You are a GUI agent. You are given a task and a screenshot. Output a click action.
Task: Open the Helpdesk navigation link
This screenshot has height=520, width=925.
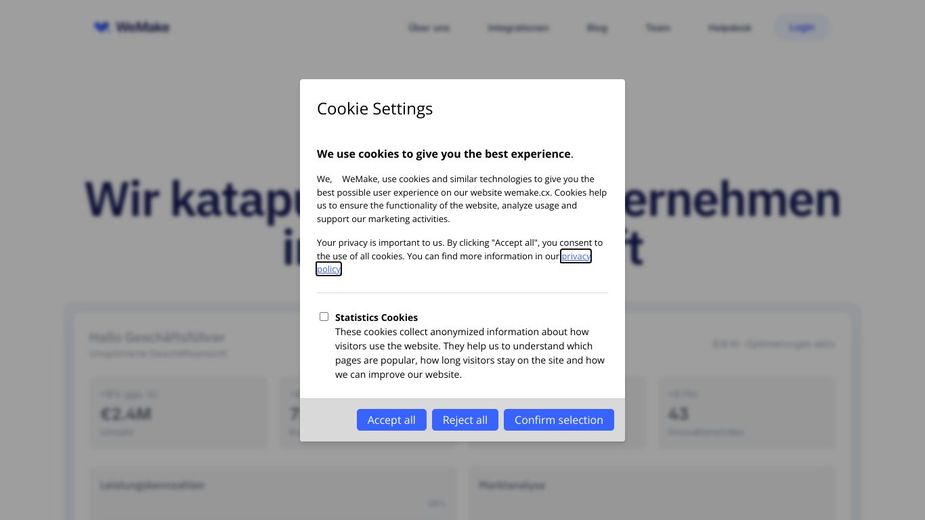[729, 28]
